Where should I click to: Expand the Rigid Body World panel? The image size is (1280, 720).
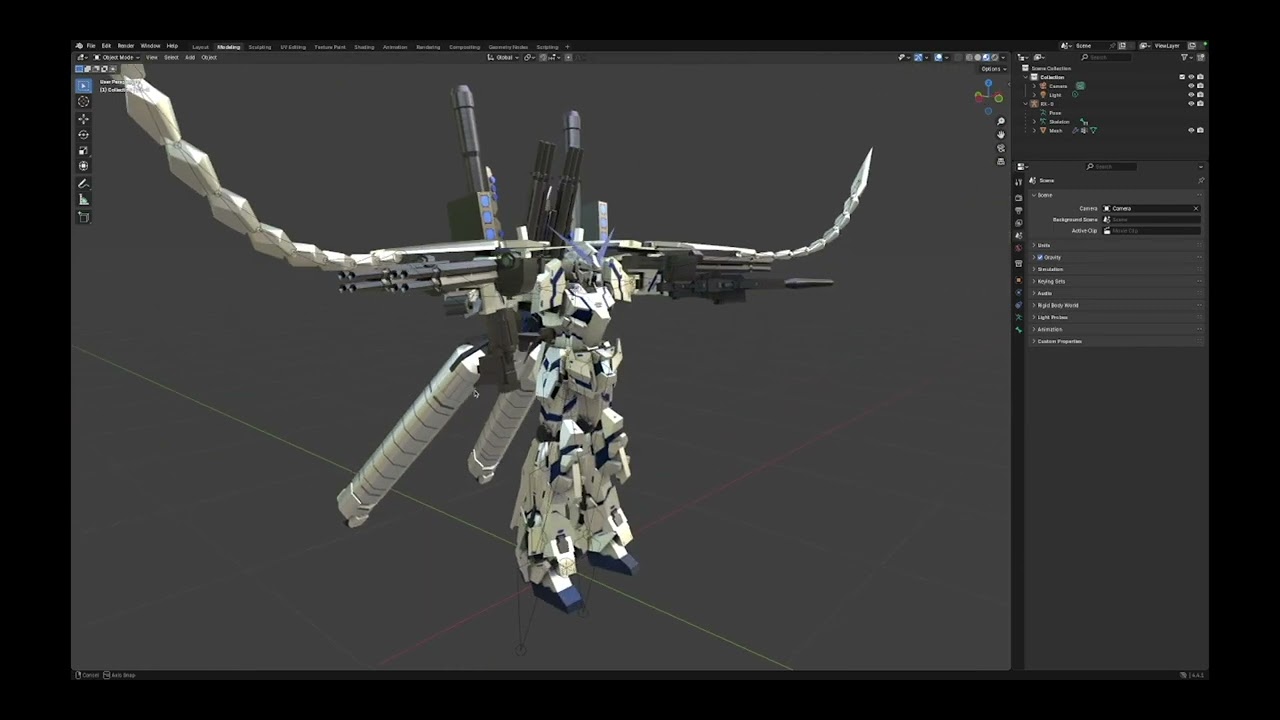[x=1057, y=305]
